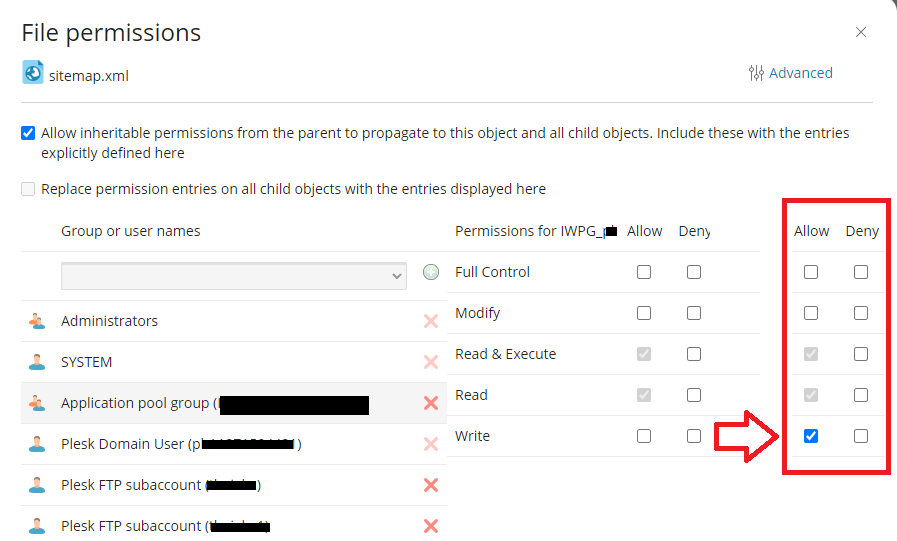Click the Advanced settings sliders icon

756,73
